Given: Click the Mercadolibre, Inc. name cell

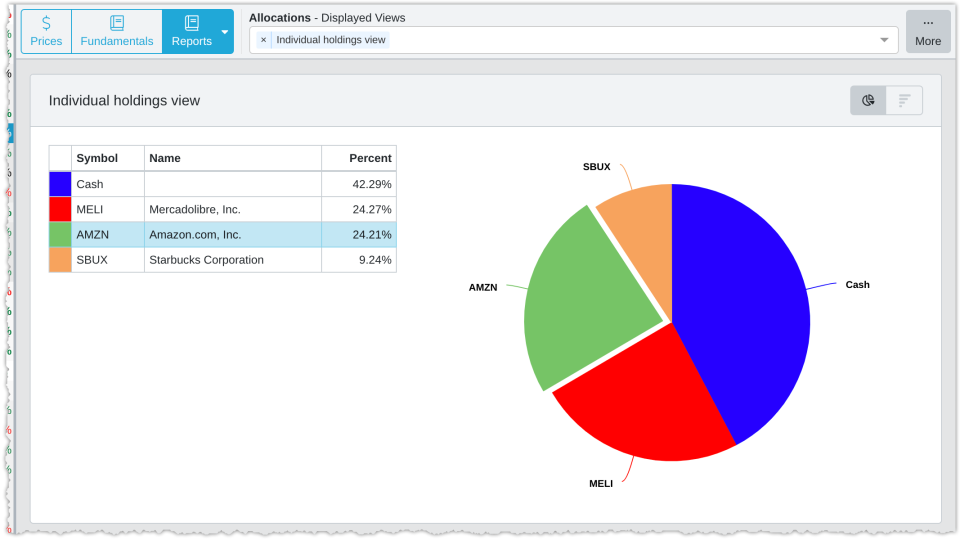Looking at the screenshot, I should click(x=233, y=209).
